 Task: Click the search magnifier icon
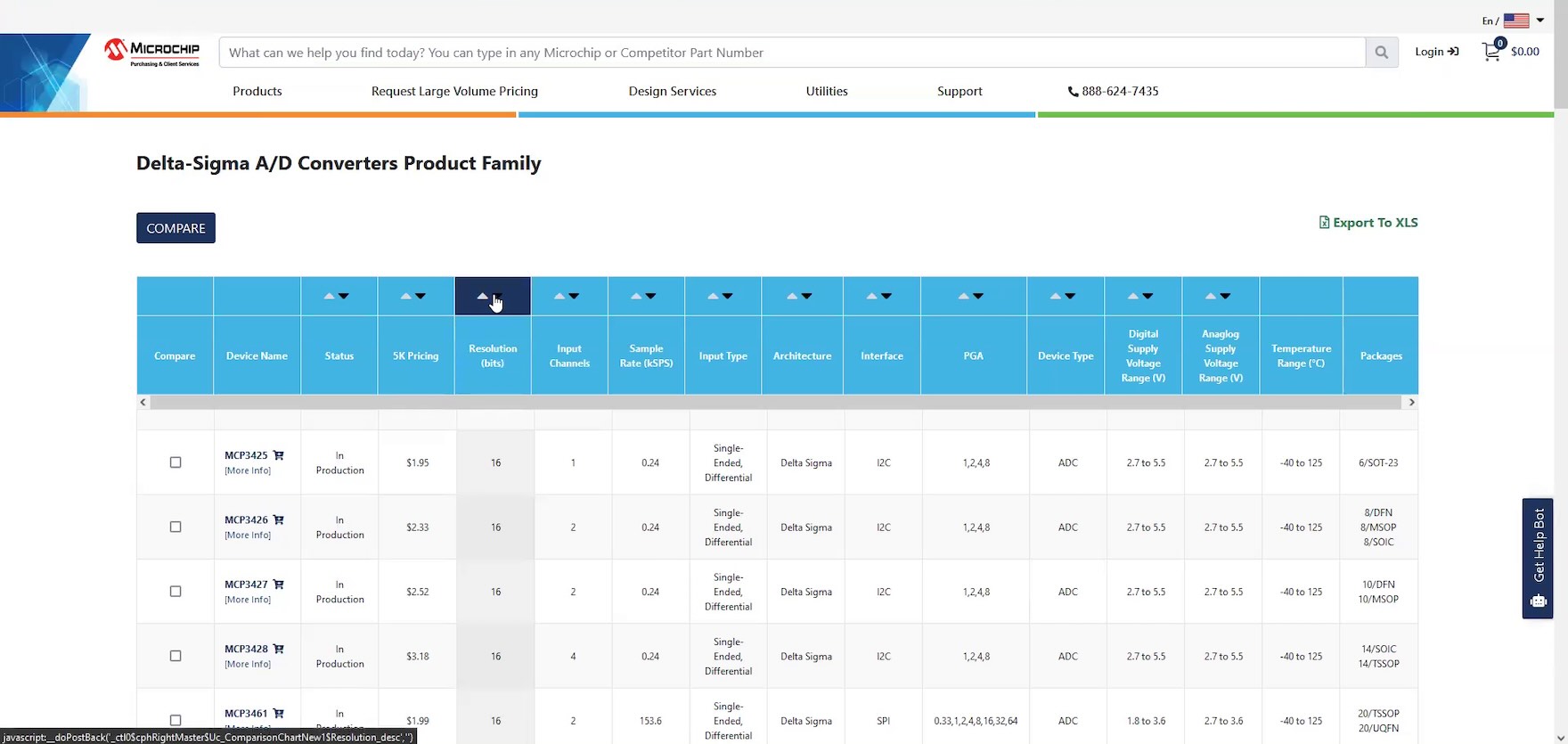(x=1381, y=53)
